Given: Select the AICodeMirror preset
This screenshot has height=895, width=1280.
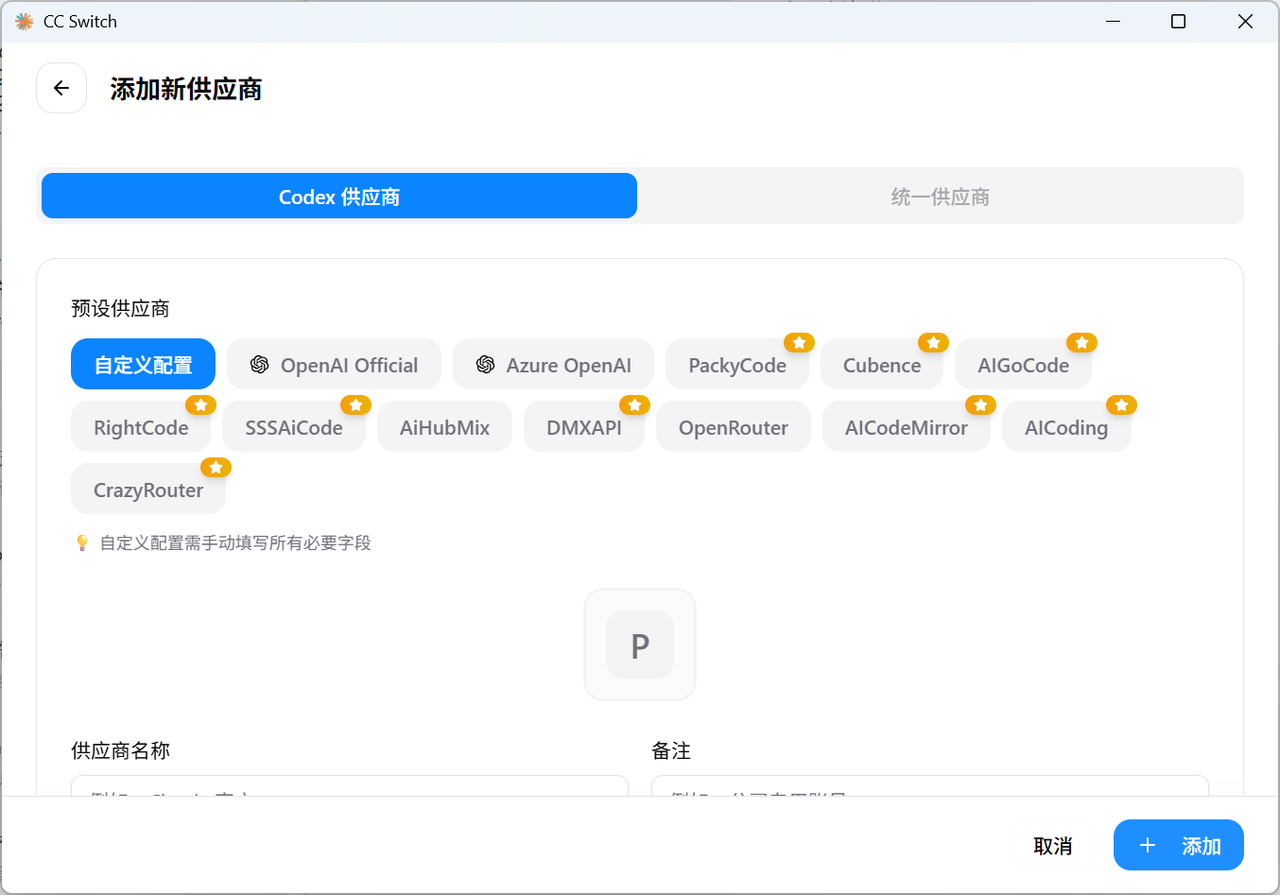Looking at the screenshot, I should pos(906,427).
